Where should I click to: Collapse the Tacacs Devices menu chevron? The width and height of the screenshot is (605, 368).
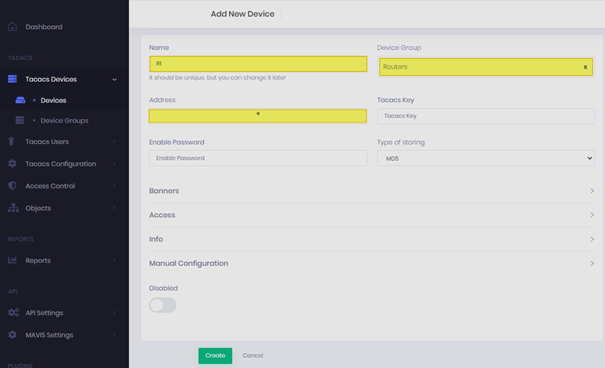pos(114,79)
